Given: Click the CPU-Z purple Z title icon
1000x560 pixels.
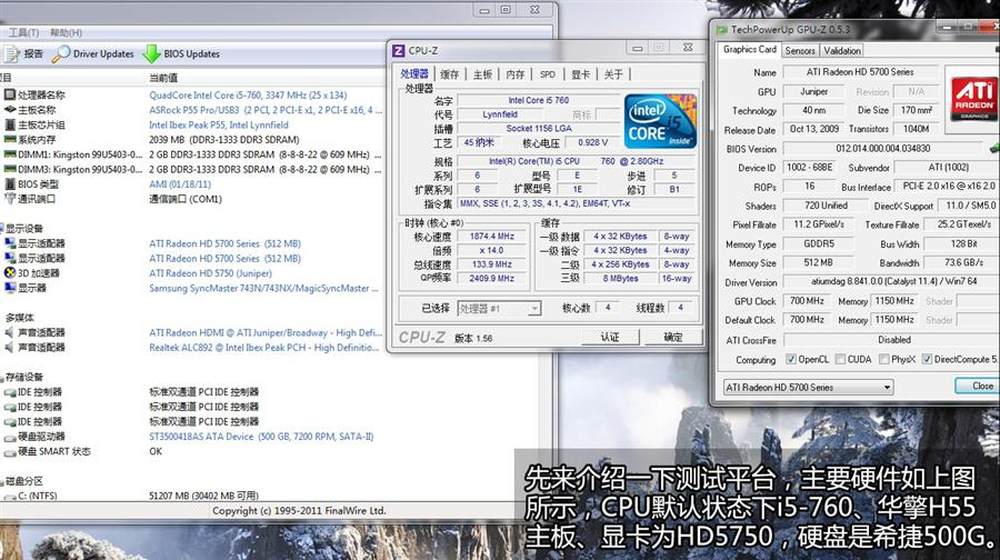Looking at the screenshot, I should point(399,50).
